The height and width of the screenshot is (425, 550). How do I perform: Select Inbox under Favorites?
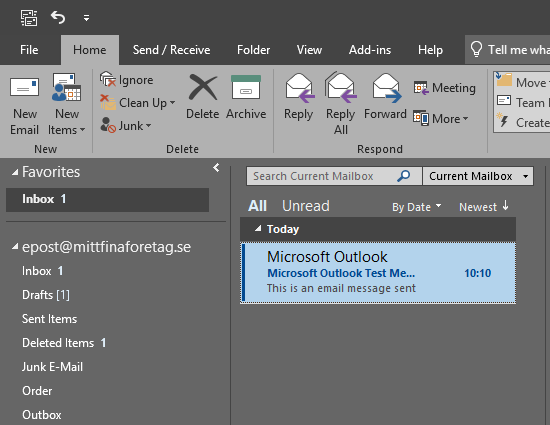[107, 200]
